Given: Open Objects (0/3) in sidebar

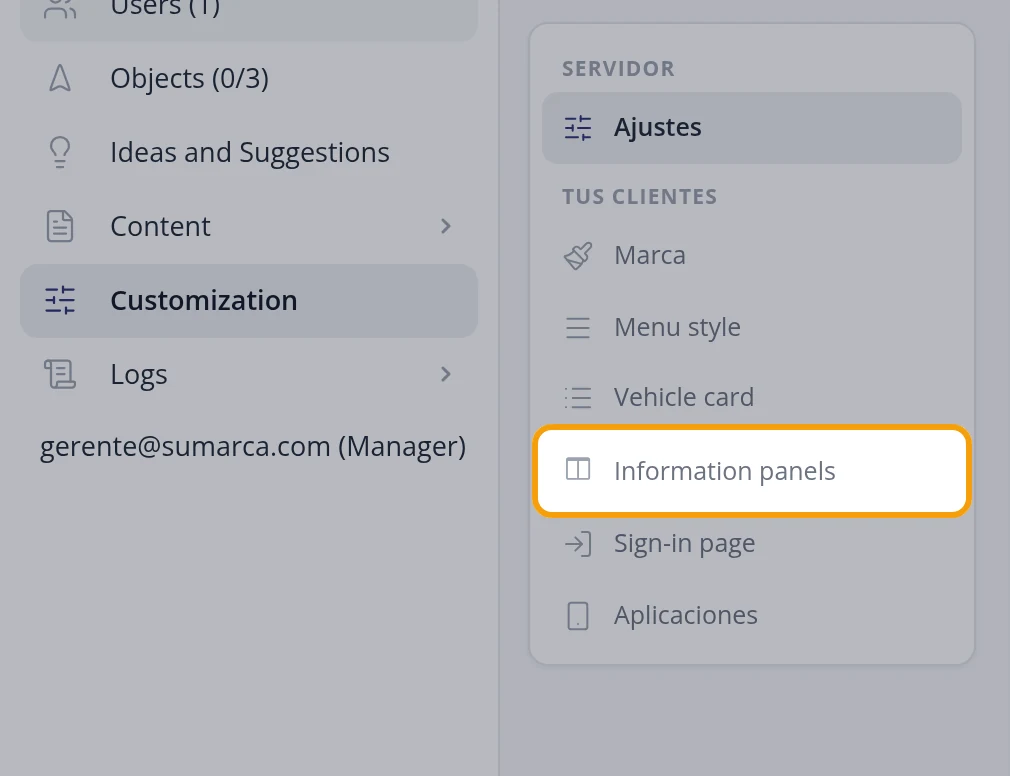Looking at the screenshot, I should pyautogui.click(x=249, y=79).
